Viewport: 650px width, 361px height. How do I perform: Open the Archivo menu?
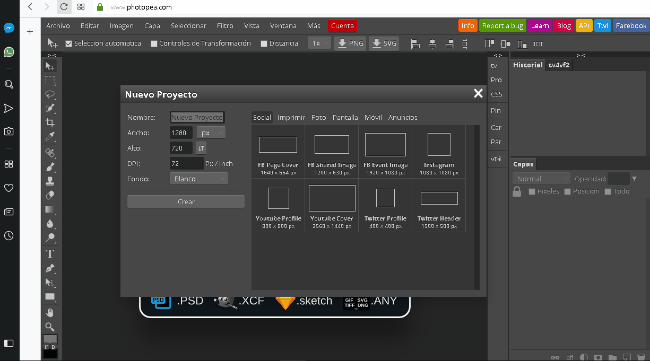click(58, 26)
